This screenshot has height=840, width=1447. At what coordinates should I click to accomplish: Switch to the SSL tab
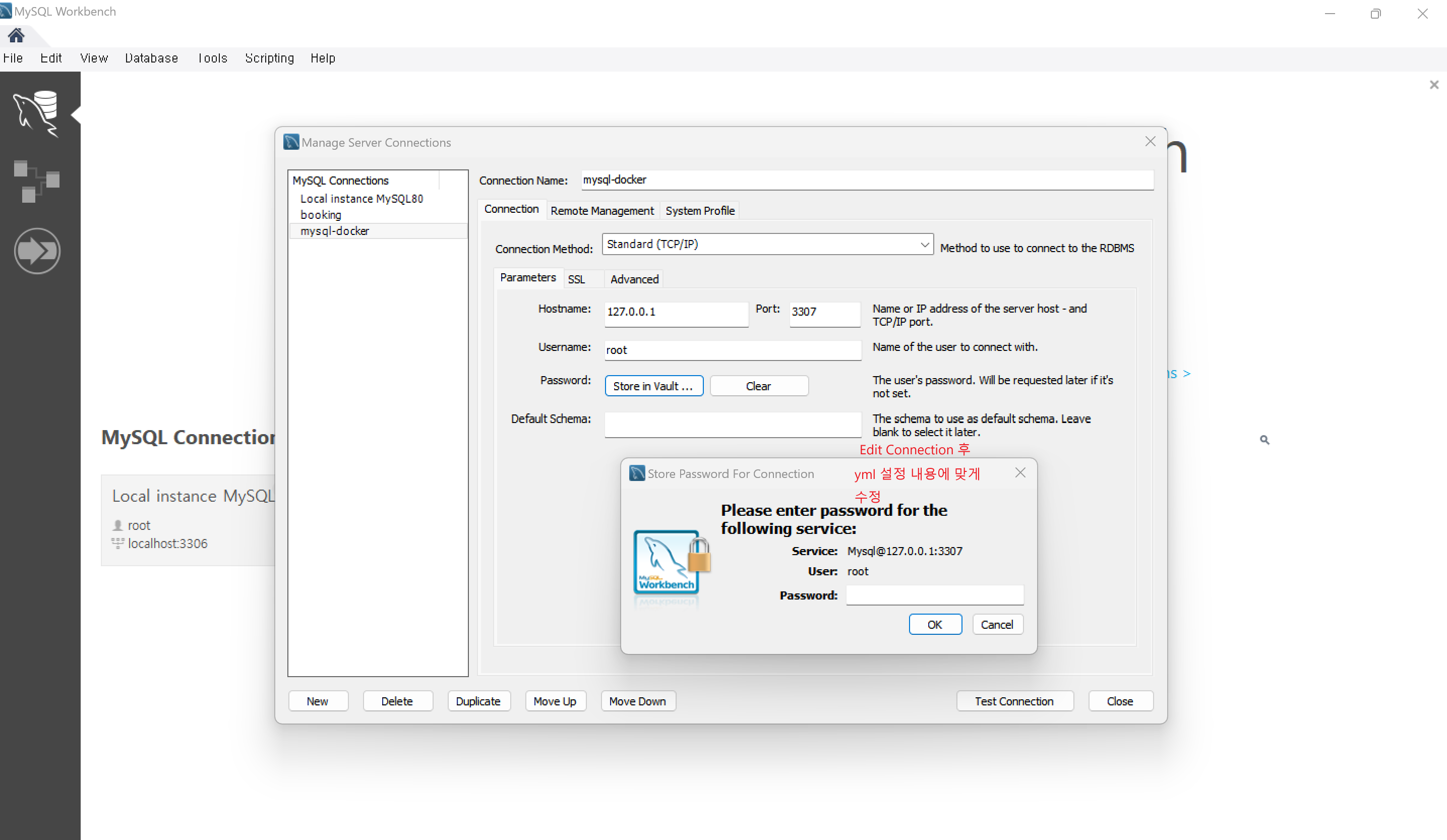coord(576,279)
